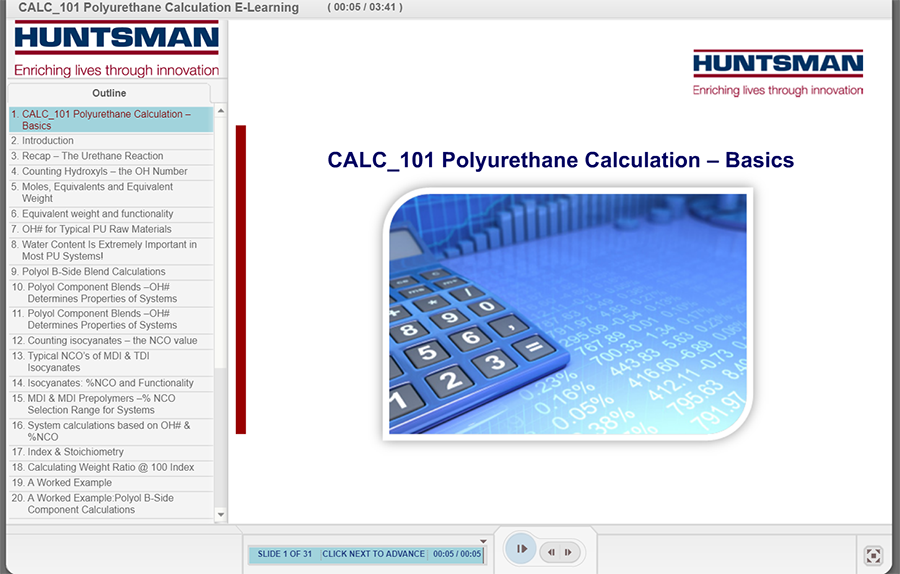Open Calculating Weight Ratio @ 100 Index
Viewport: 900px width, 574px height.
pyautogui.click(x=110, y=468)
